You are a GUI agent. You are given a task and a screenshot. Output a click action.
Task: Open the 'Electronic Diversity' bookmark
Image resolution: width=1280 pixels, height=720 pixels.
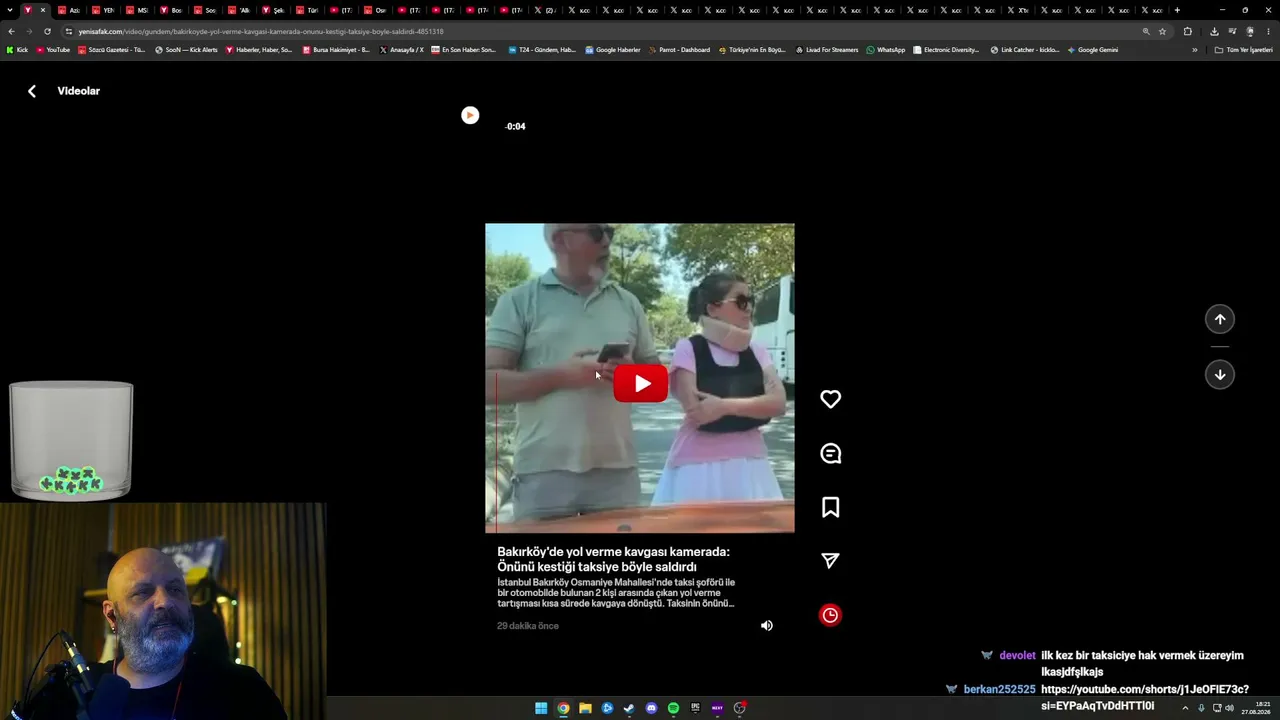coord(946,50)
